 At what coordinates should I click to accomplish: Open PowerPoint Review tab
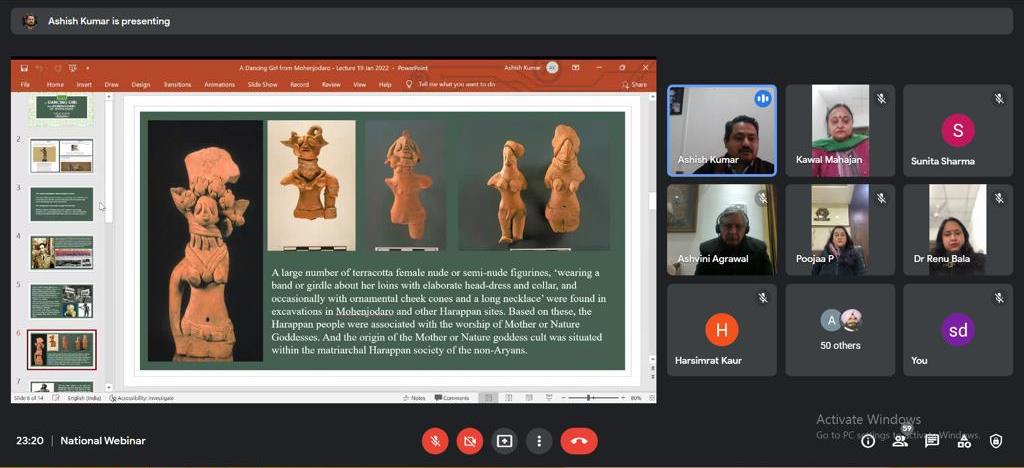tap(331, 84)
